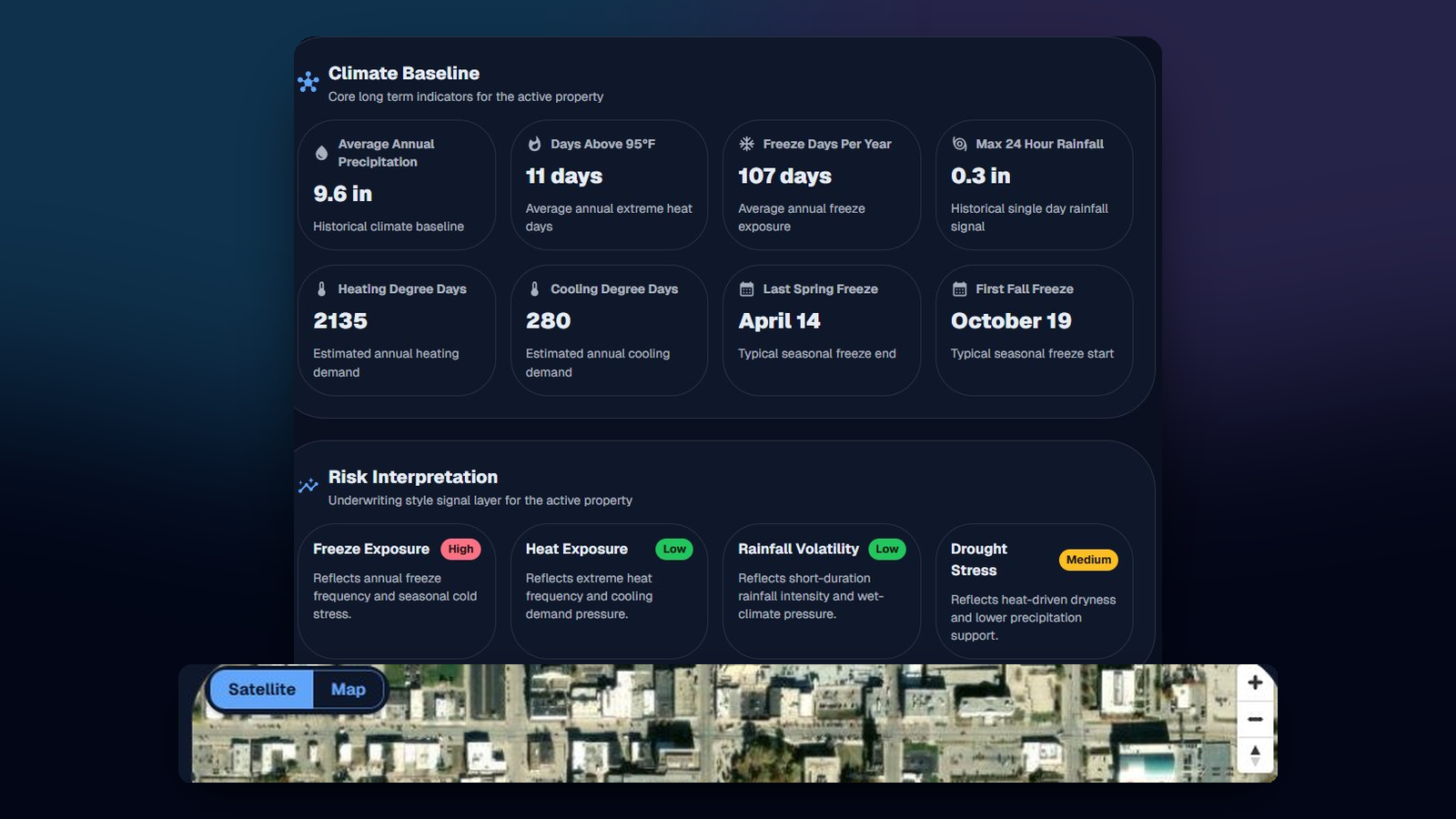Zoom out of the map
Image resolution: width=1456 pixels, height=819 pixels.
[x=1255, y=719]
